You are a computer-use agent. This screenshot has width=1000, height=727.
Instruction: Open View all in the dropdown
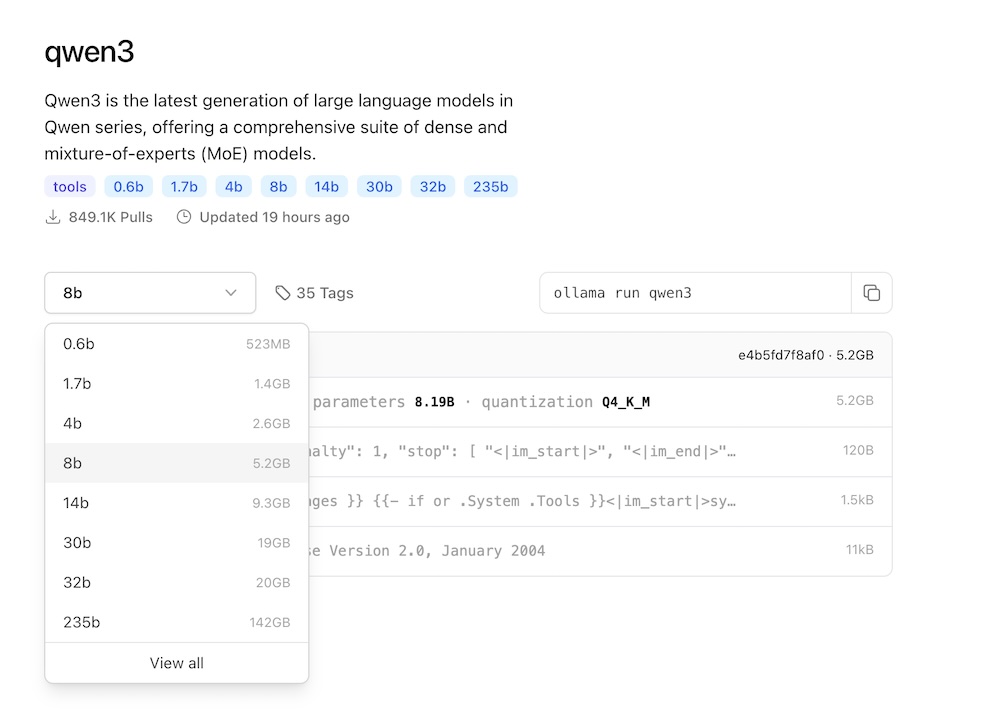coord(177,663)
